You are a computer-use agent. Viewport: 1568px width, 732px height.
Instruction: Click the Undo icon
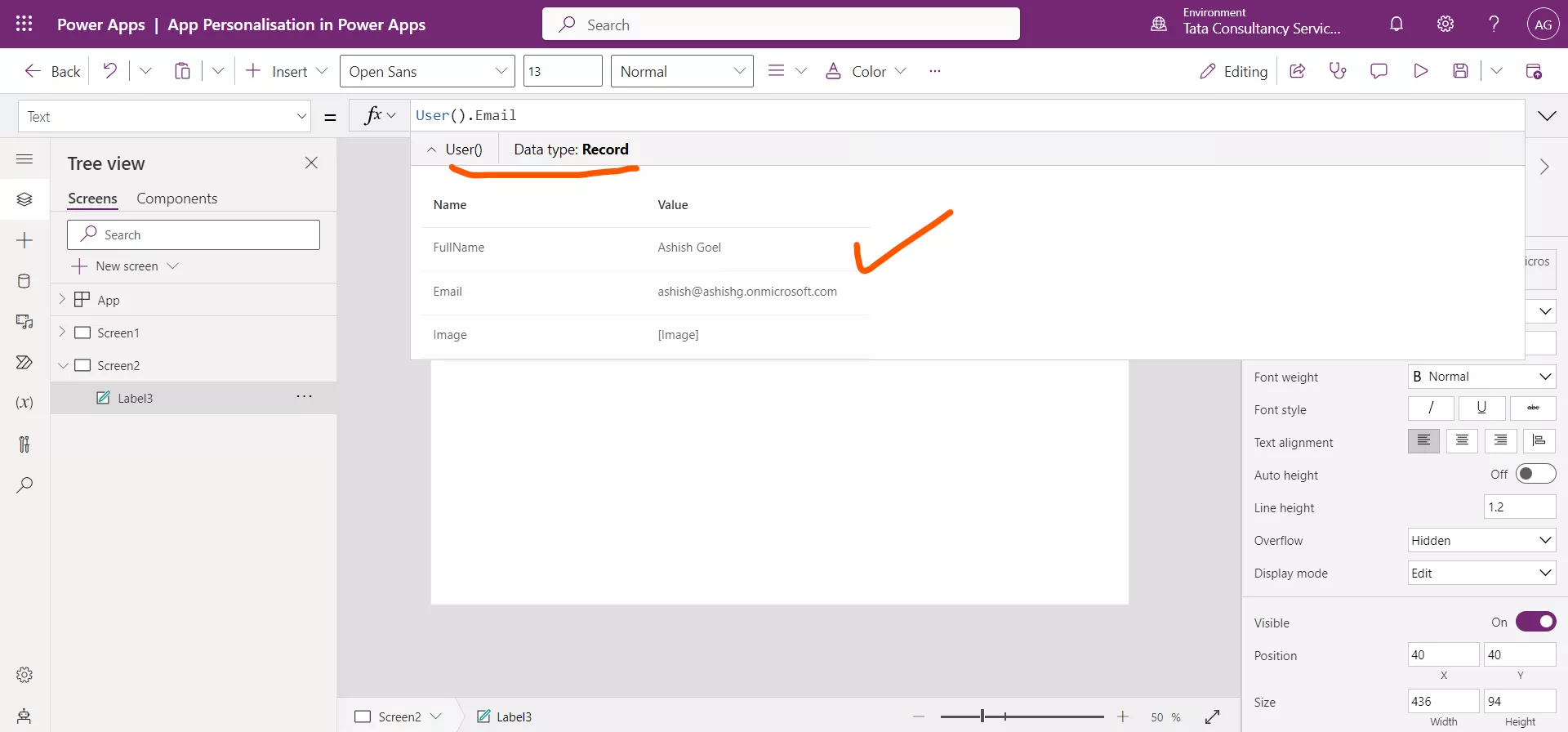(x=109, y=71)
